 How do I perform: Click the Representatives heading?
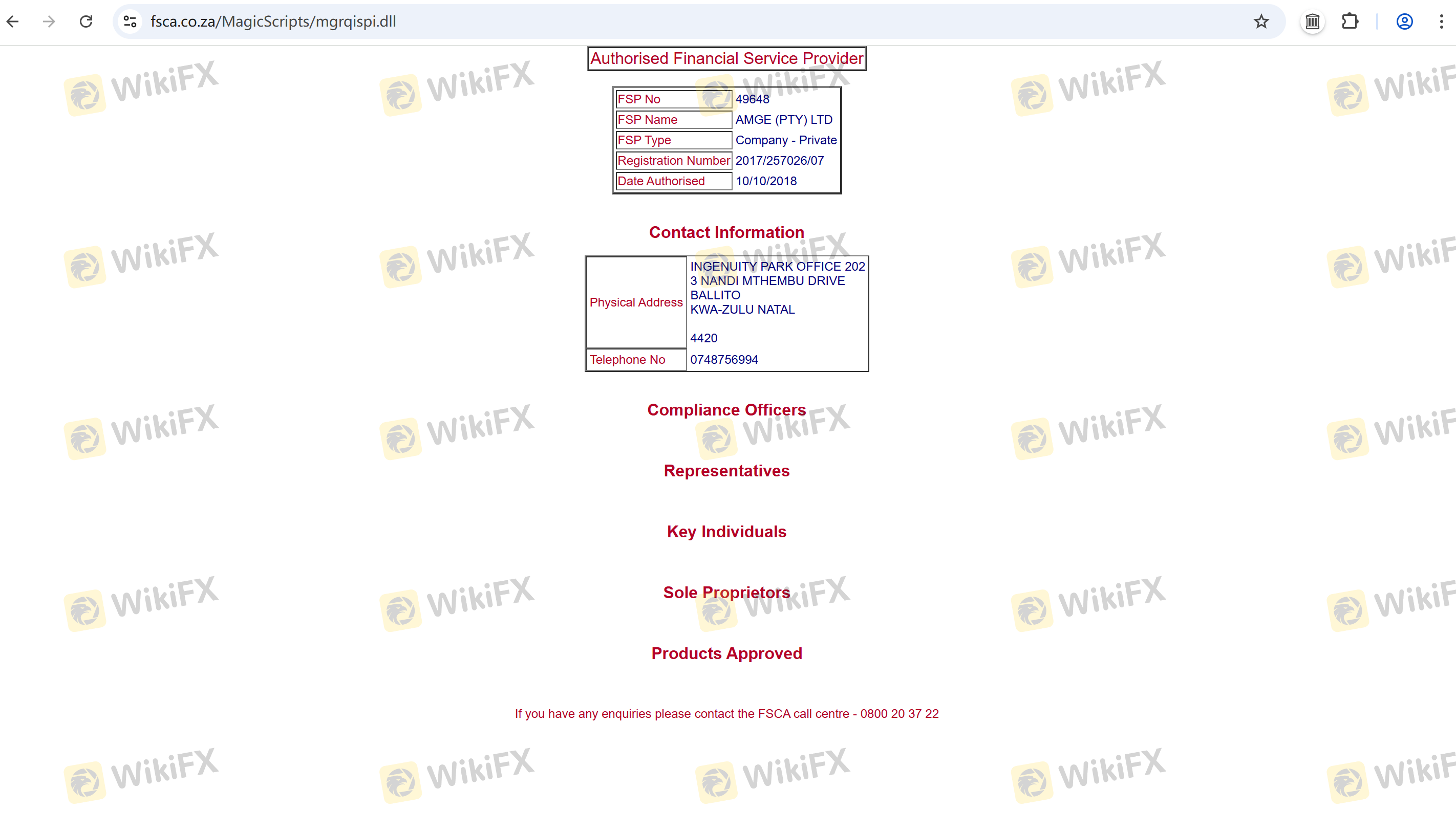pos(726,471)
